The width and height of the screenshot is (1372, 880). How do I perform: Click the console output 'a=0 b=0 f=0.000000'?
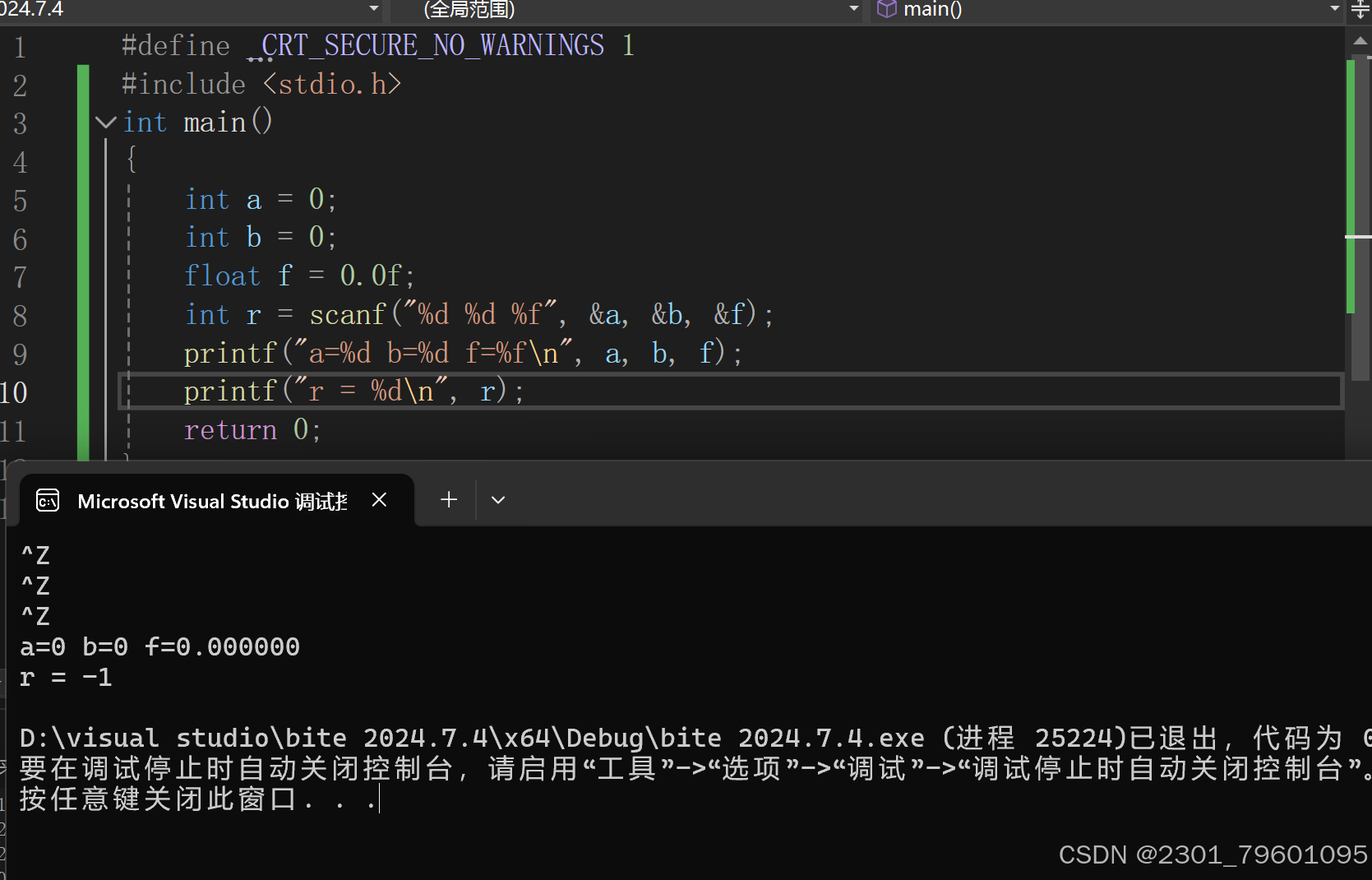160,646
